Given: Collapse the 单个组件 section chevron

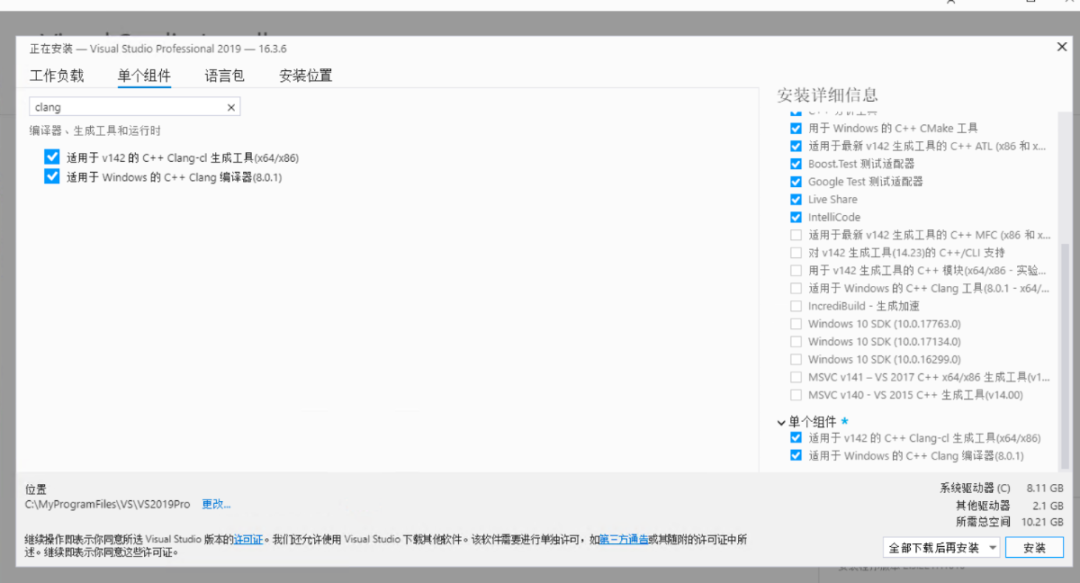Looking at the screenshot, I should point(781,422).
